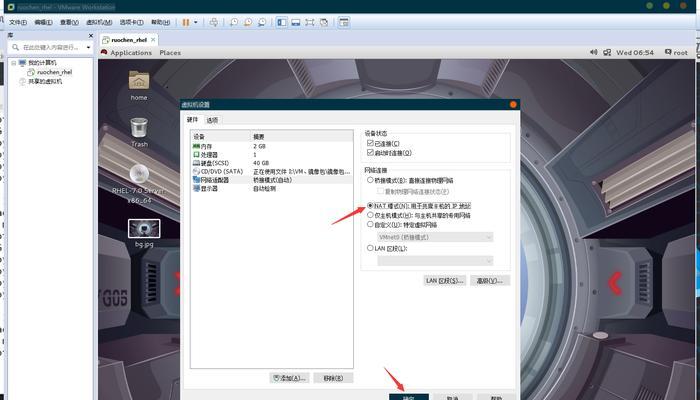This screenshot has width=700, height=400.
Task: Open the 虚拟机(M) menu
Action: [99, 22]
